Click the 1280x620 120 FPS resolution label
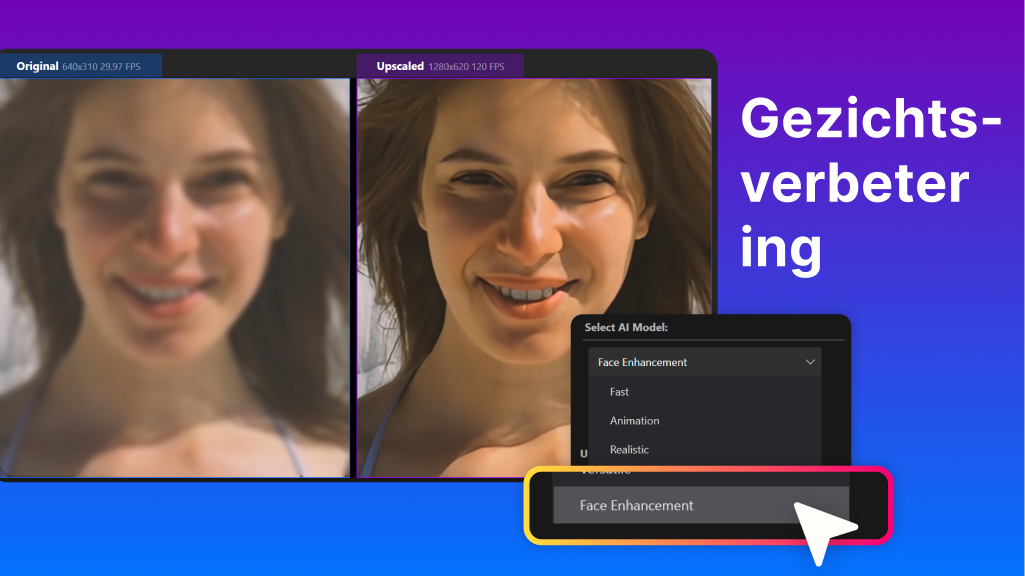The image size is (1025, 576). 468,65
